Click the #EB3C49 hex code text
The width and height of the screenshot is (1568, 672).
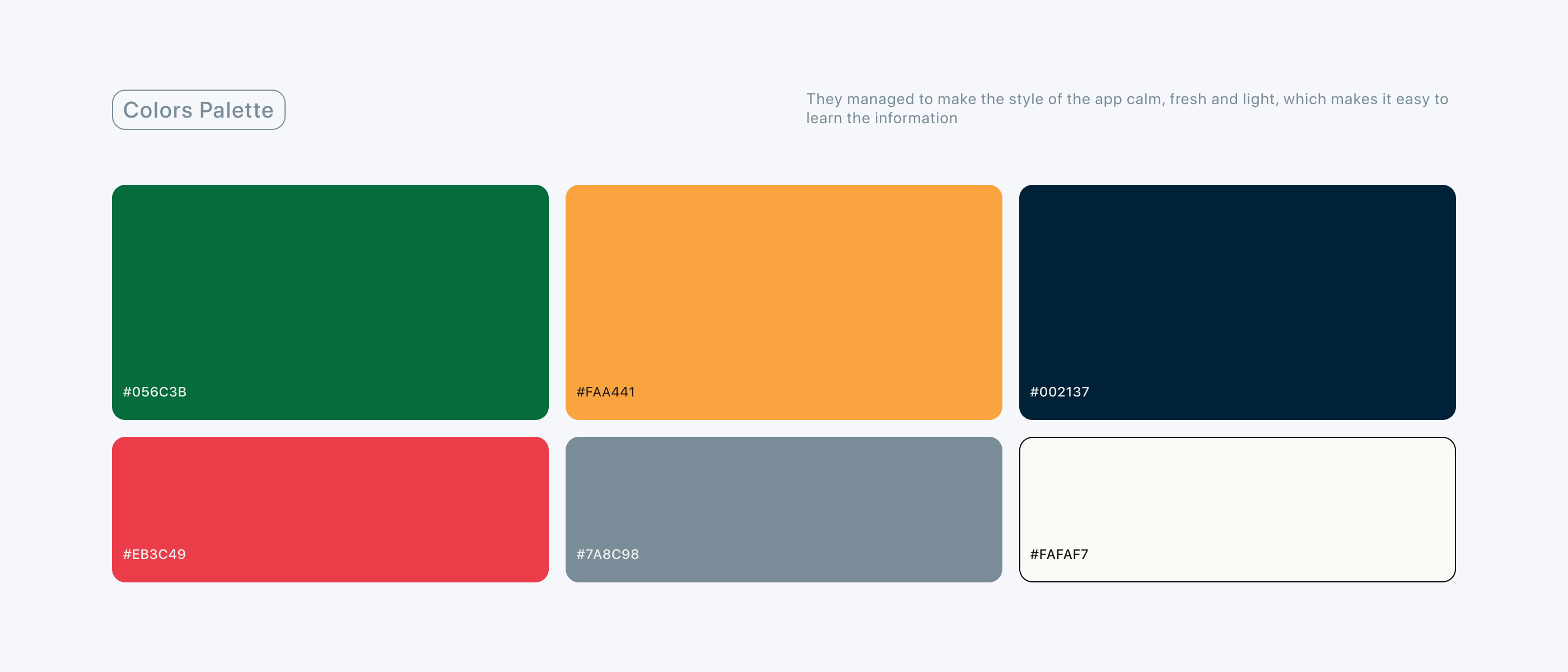coord(155,554)
